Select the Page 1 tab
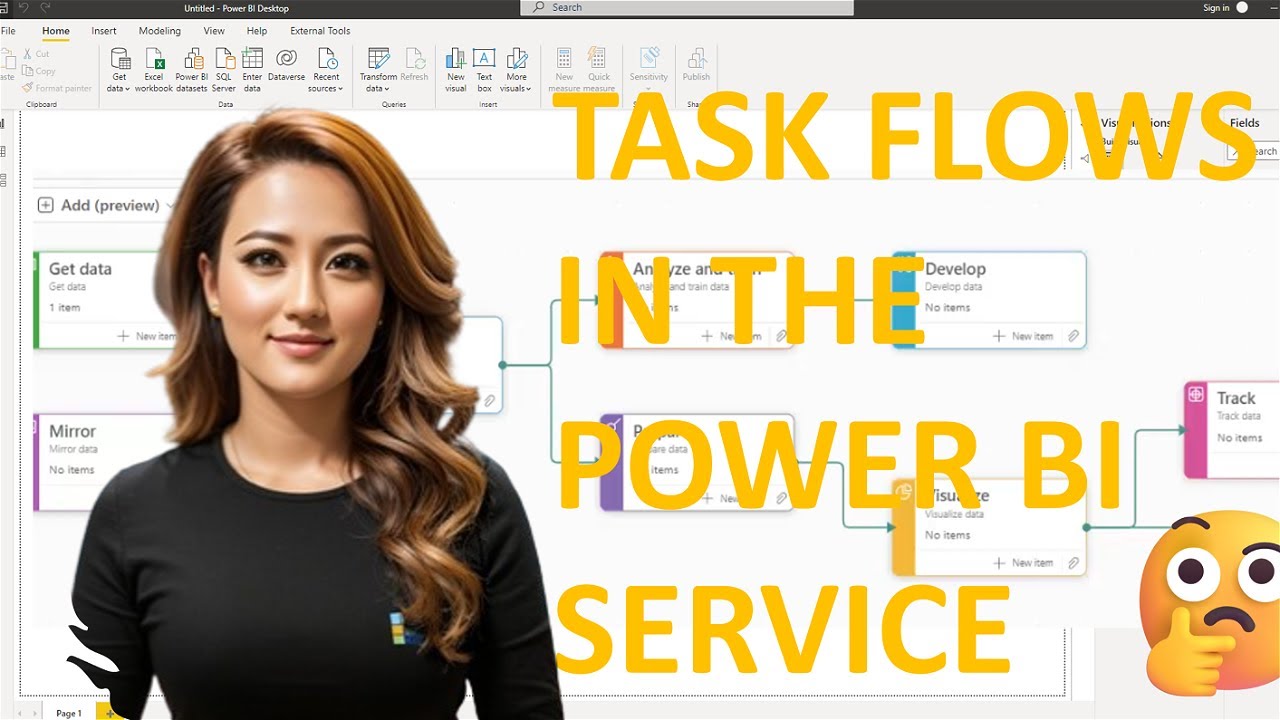This screenshot has width=1280, height=720. coord(69,713)
